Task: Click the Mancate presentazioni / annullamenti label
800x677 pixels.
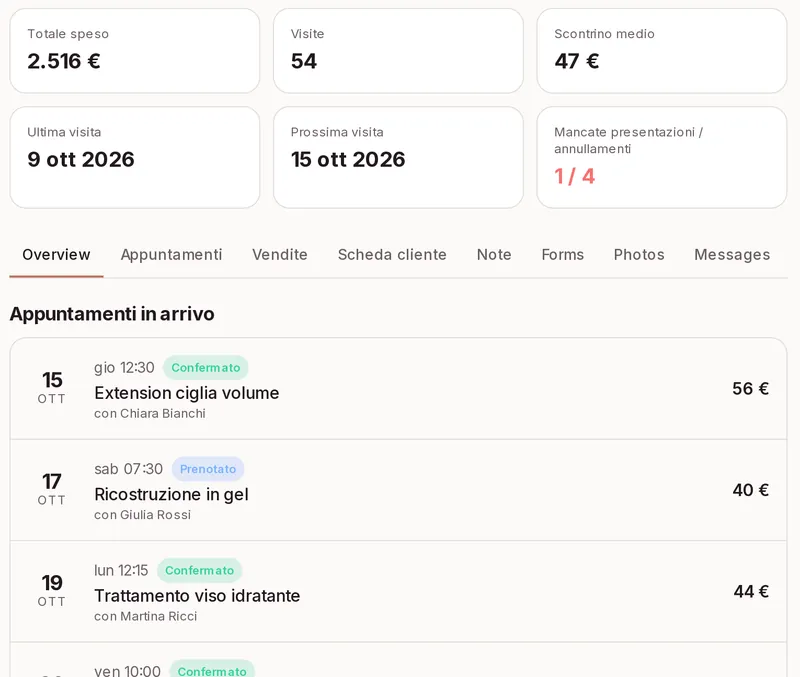Action: pos(629,140)
